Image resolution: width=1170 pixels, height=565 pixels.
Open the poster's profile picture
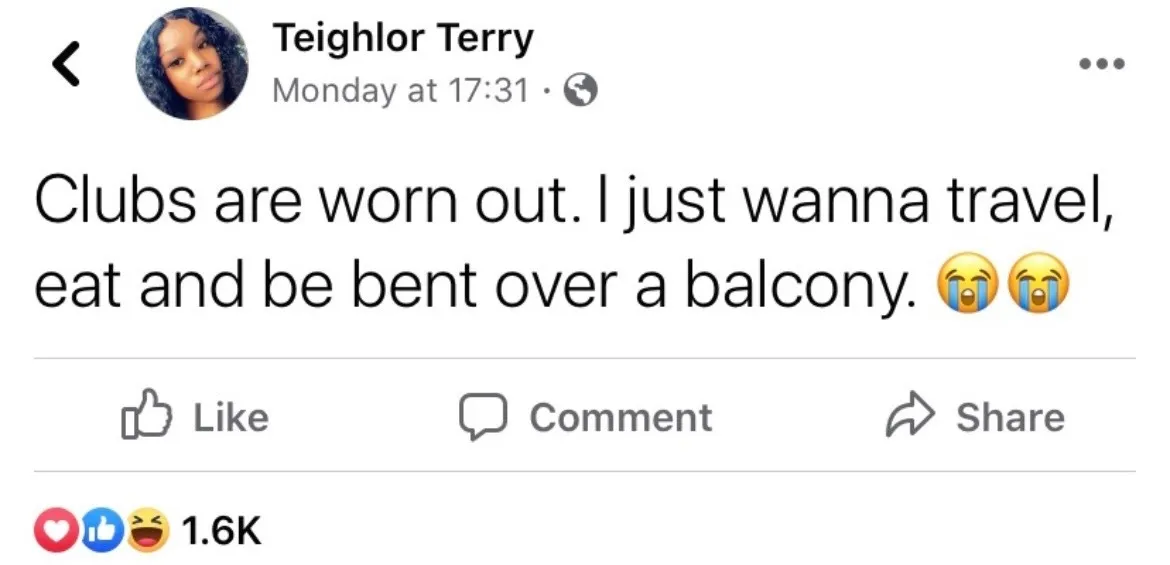192,63
